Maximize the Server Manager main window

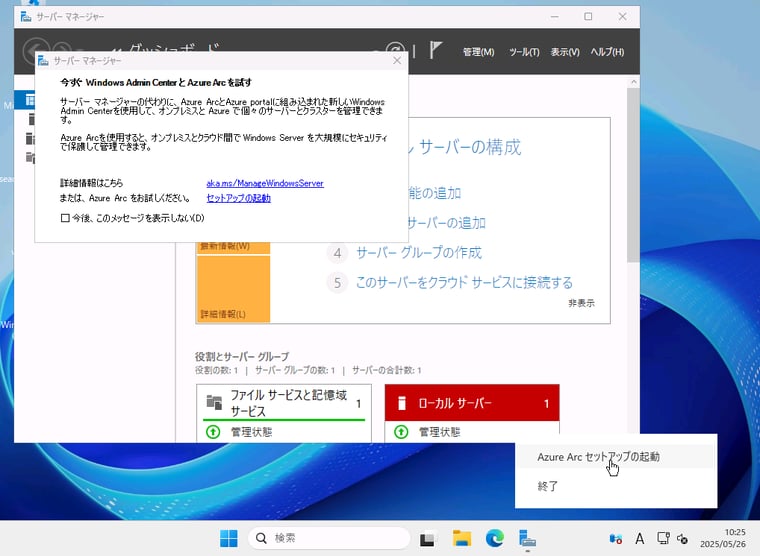click(588, 16)
